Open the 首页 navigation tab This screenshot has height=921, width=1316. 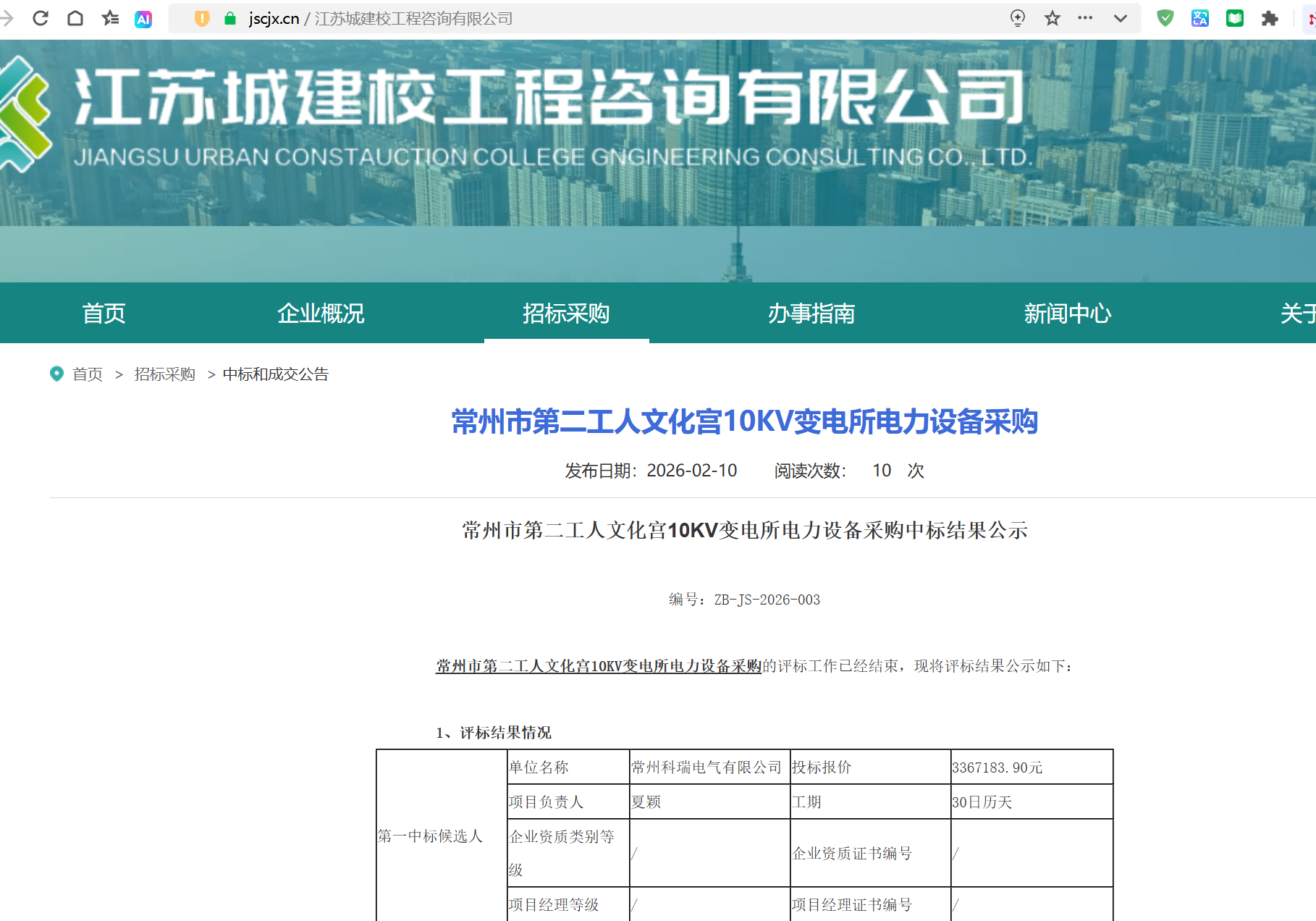[104, 313]
